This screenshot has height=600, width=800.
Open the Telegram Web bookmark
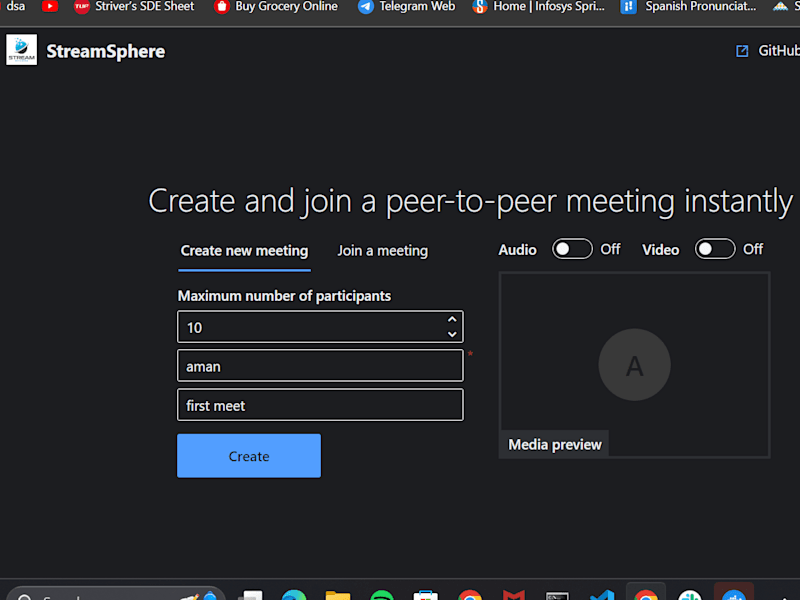(x=407, y=7)
